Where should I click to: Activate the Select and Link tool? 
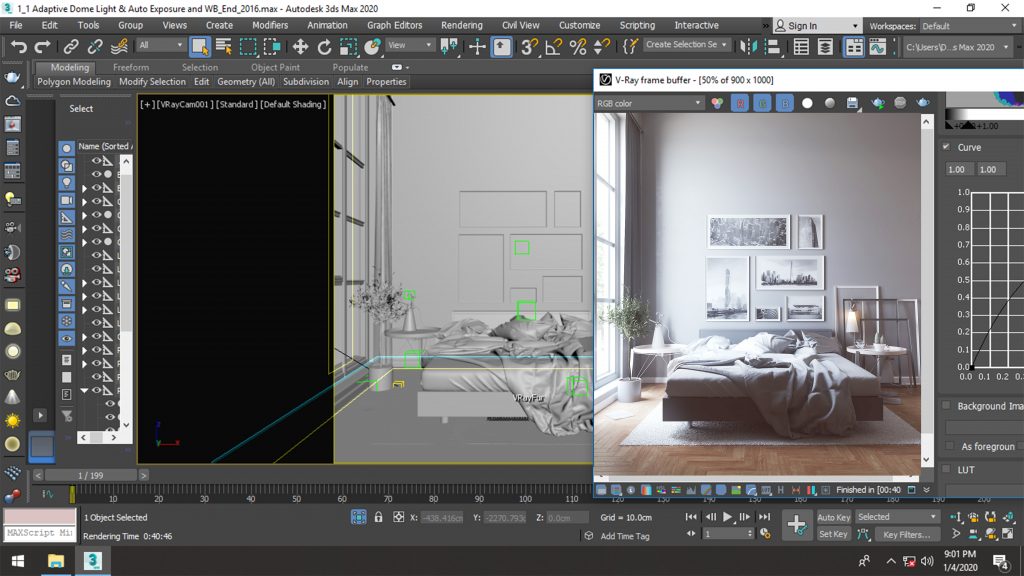[71, 46]
